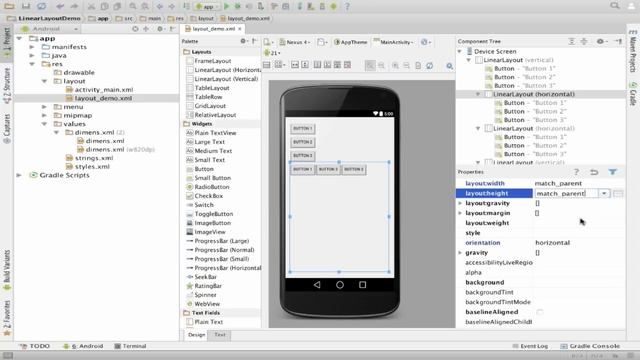This screenshot has width=640, height=360.
Task: Open the Gradle Console
Action: point(590,346)
